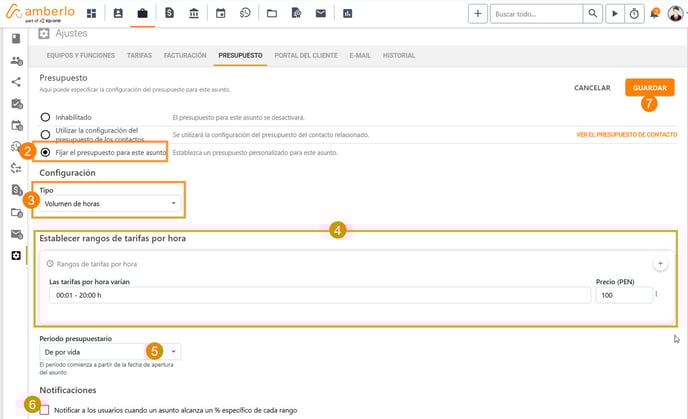Open the notifications bell
688x419 pixels.
pos(655,14)
